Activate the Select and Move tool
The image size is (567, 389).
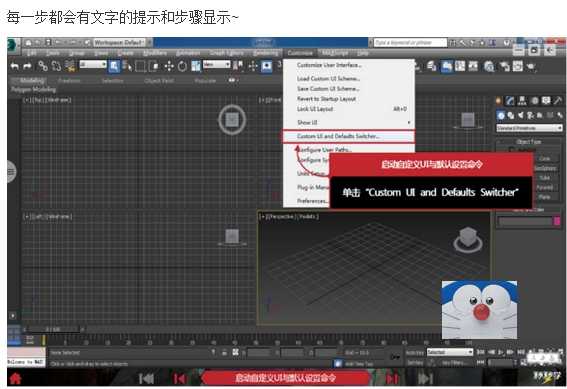coord(169,66)
